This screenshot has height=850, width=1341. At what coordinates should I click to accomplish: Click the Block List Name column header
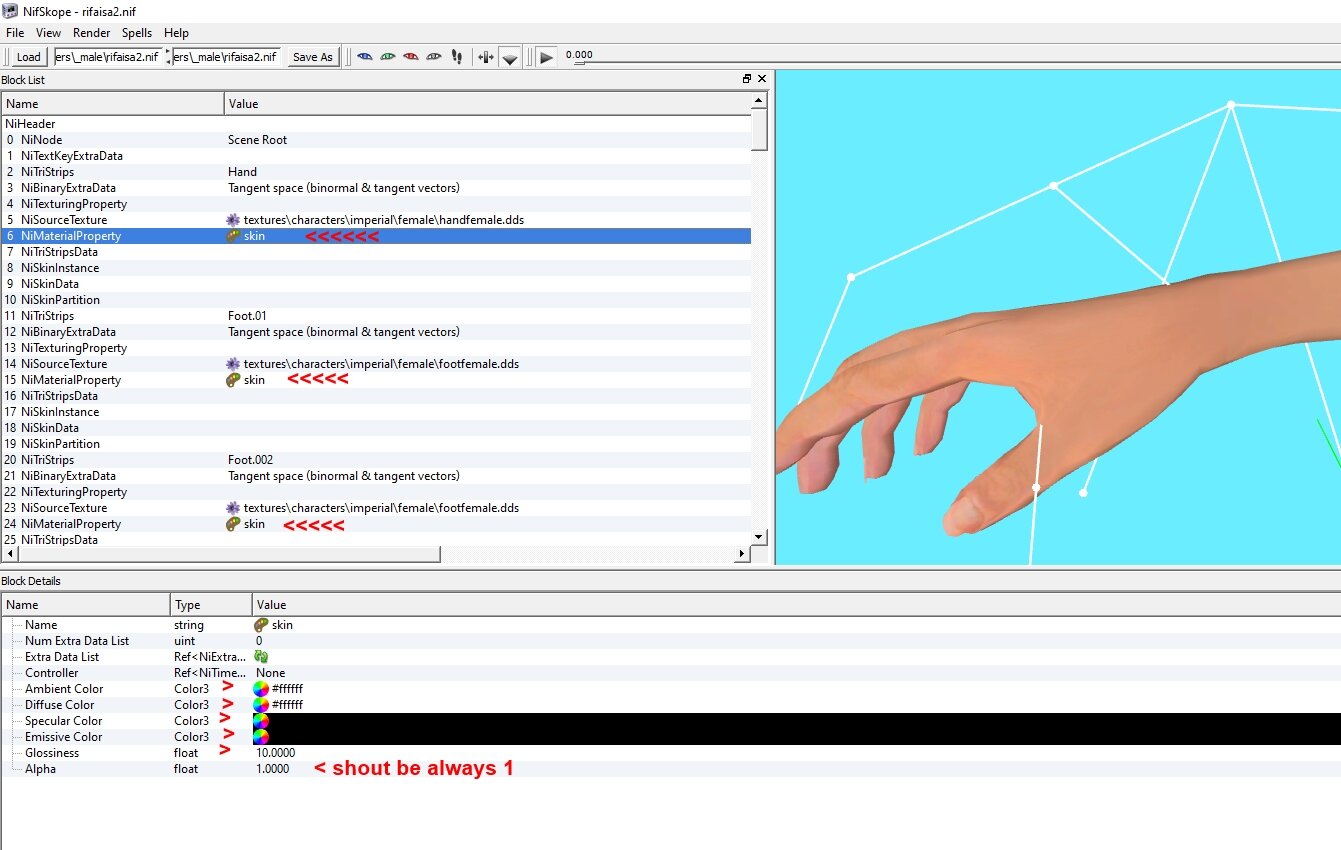113,104
